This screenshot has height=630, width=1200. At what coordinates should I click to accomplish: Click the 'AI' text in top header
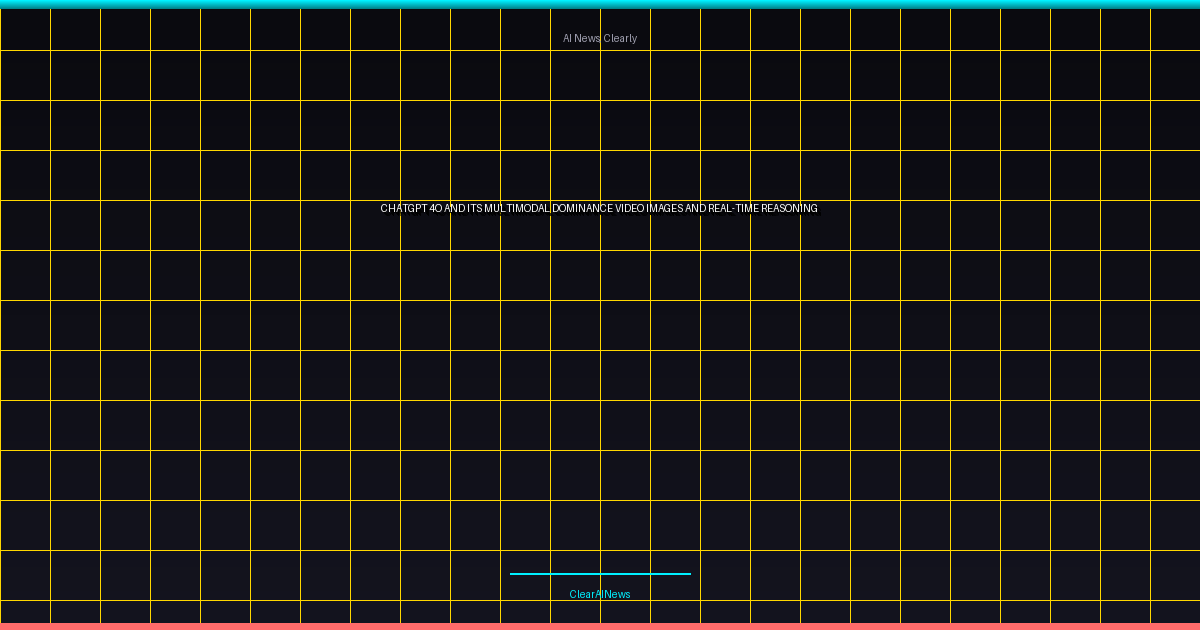pos(567,39)
